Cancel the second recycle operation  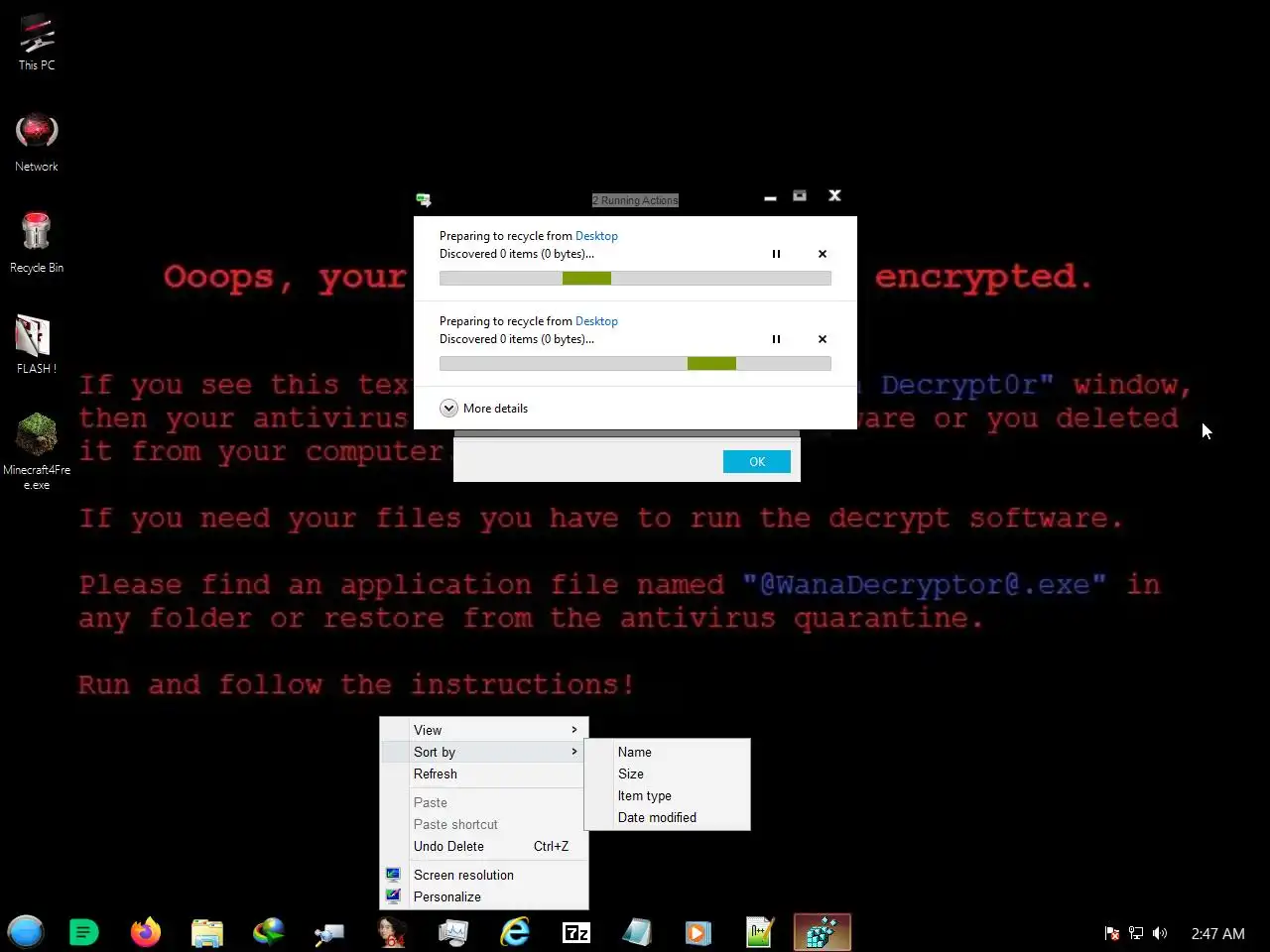pyautogui.click(x=823, y=339)
